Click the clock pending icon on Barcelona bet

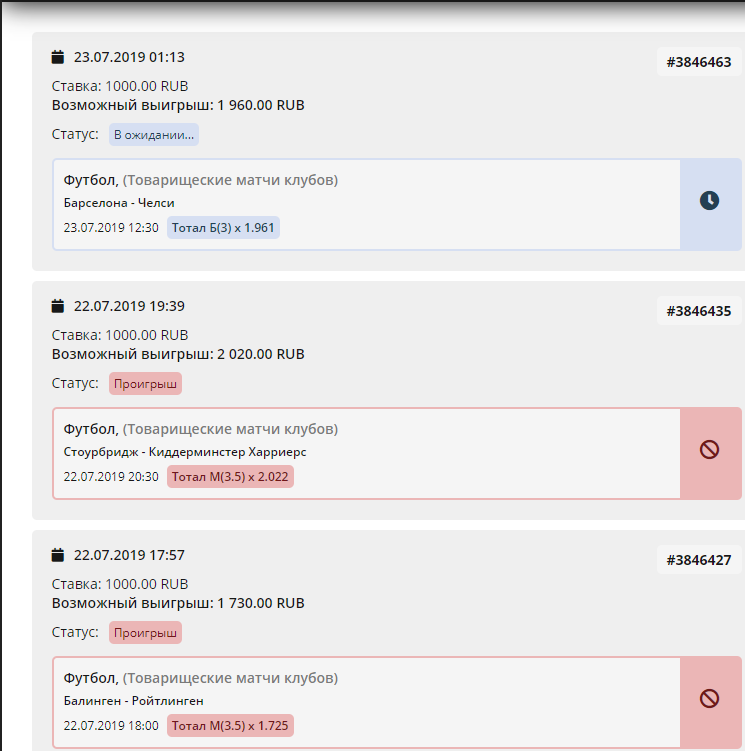coord(709,200)
